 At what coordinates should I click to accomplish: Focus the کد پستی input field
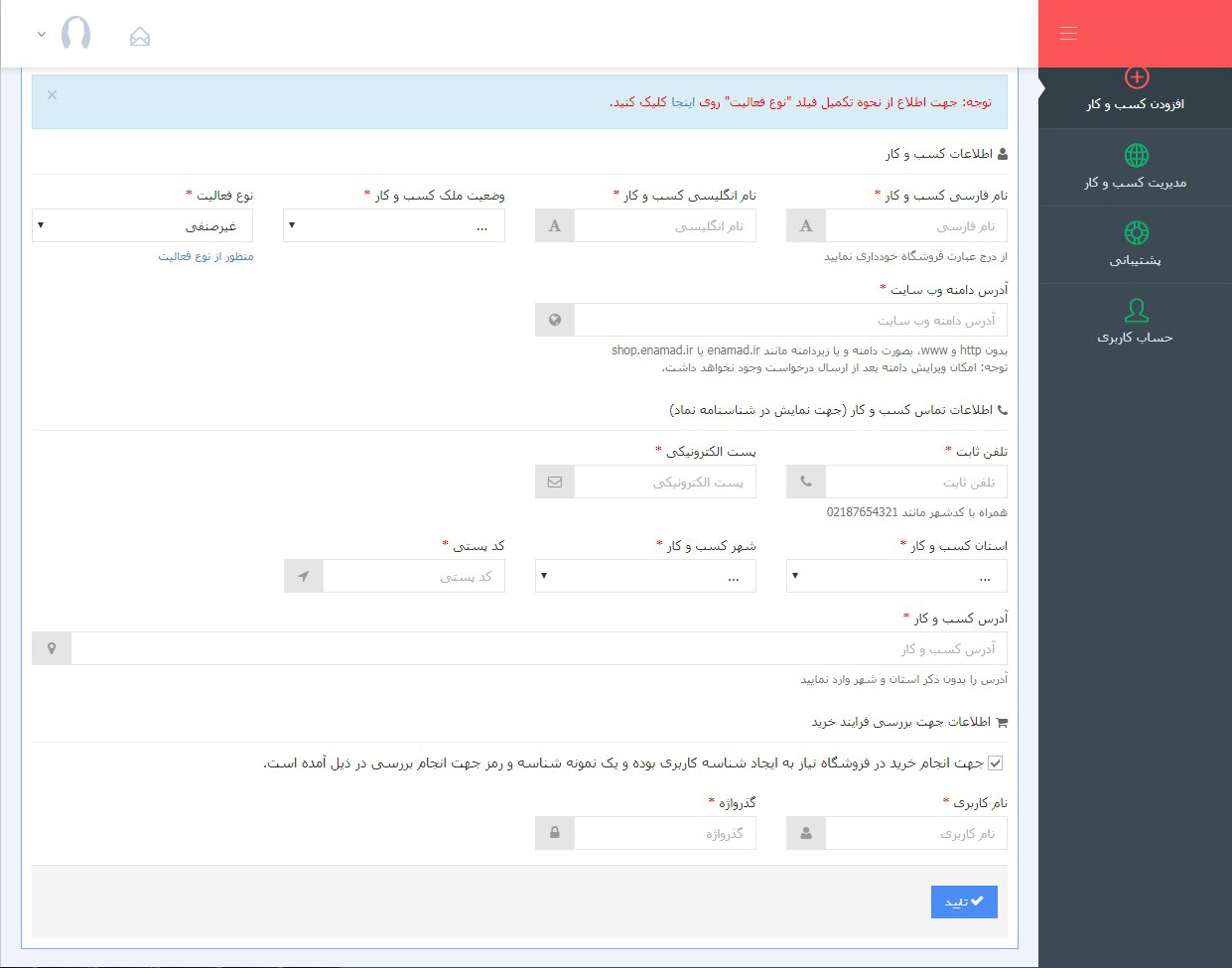[414, 577]
